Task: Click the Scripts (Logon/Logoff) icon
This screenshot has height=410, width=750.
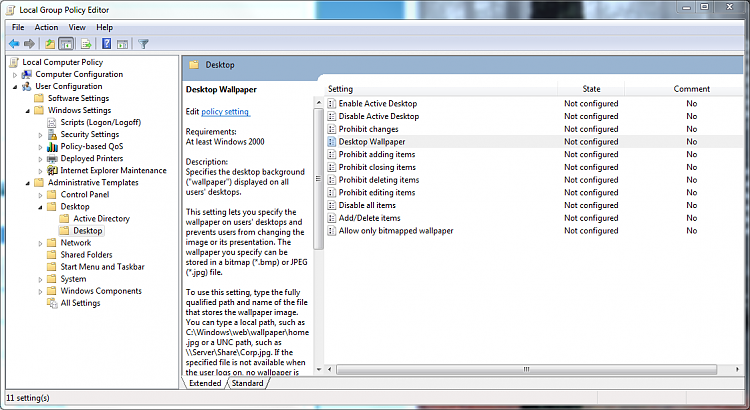Action: tap(52, 122)
